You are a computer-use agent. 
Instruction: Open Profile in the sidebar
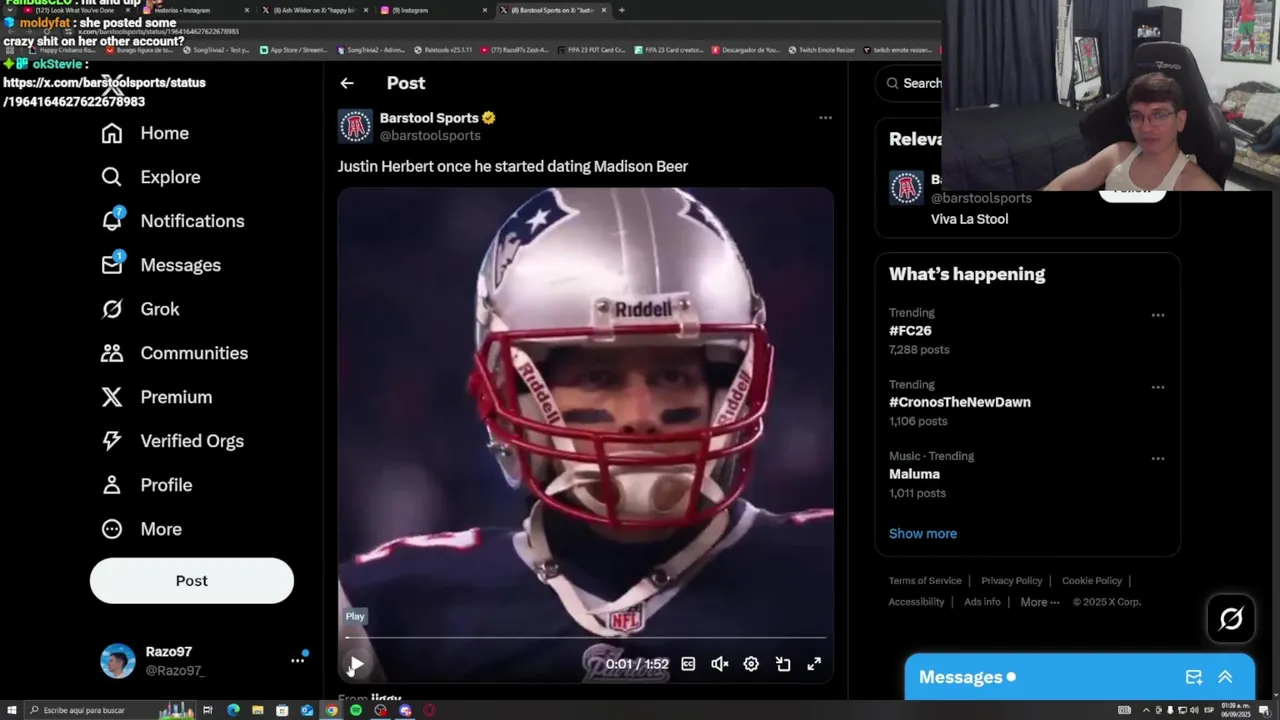146,485
